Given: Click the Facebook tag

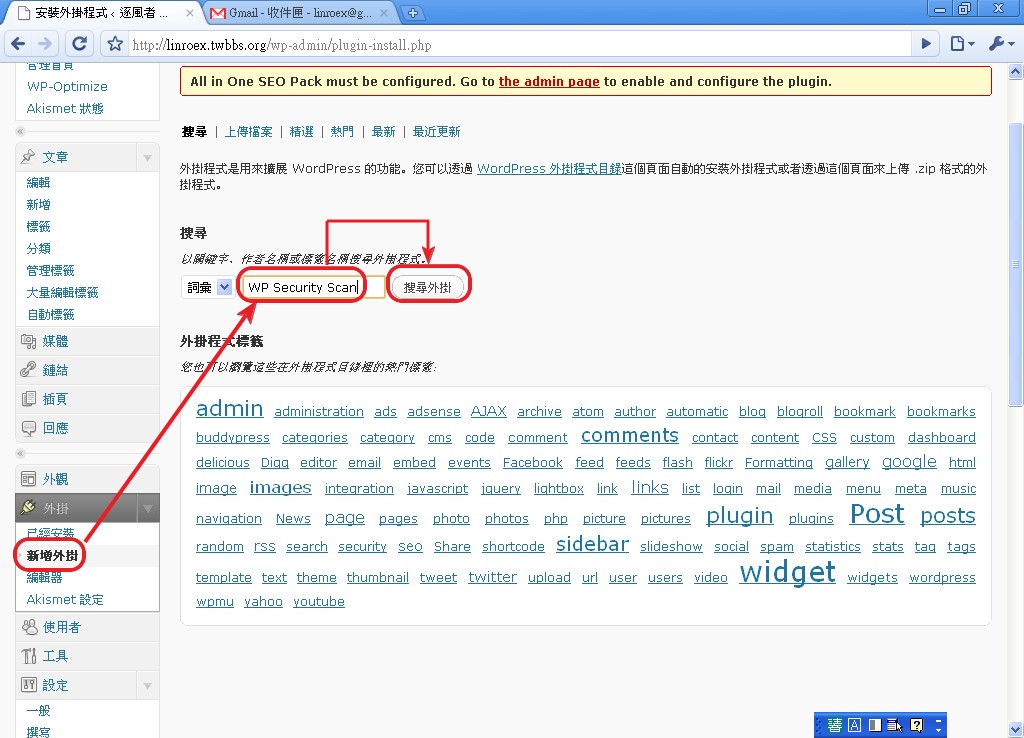Looking at the screenshot, I should coord(532,462).
